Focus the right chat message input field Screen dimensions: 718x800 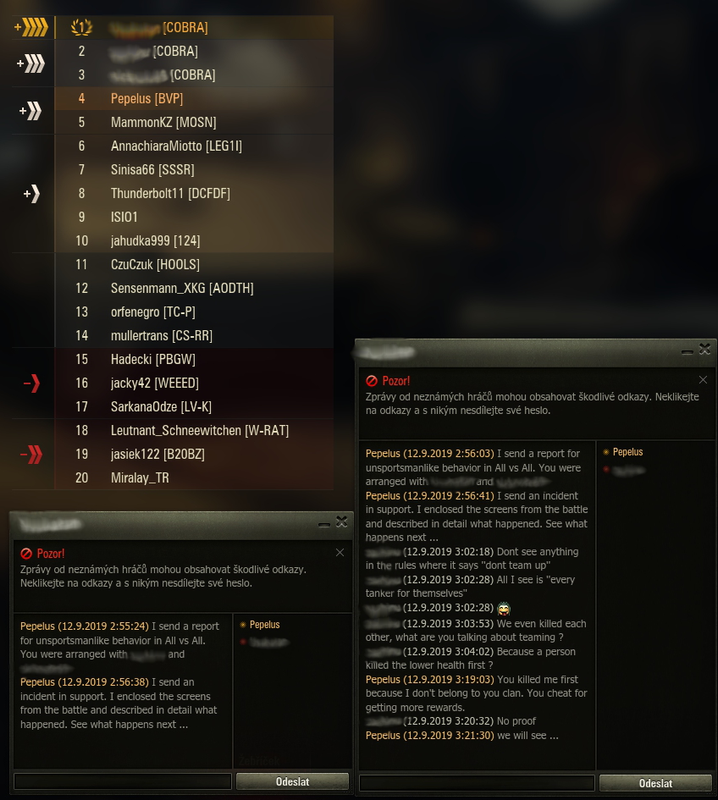(x=477, y=783)
